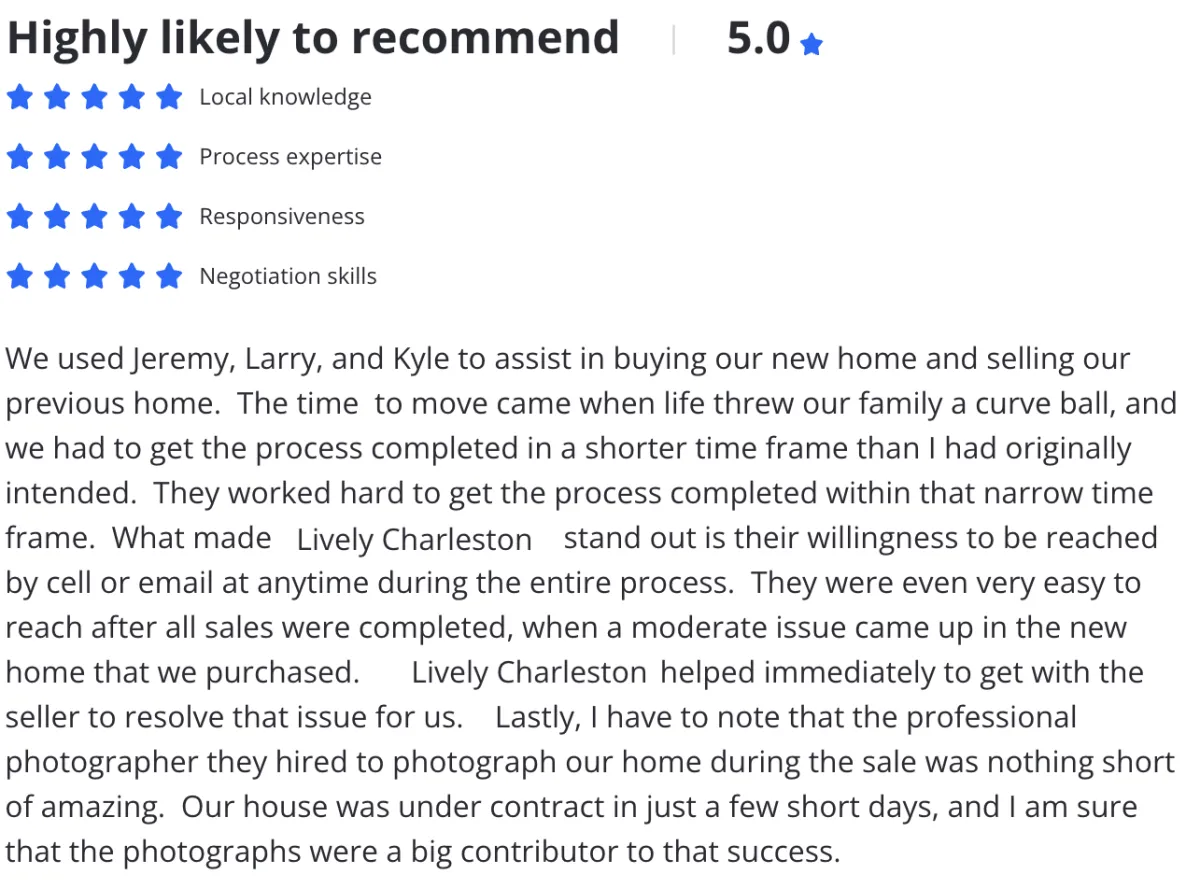Click the 'Local knowledge' label
This screenshot has height=888, width=1200.
click(x=285, y=97)
